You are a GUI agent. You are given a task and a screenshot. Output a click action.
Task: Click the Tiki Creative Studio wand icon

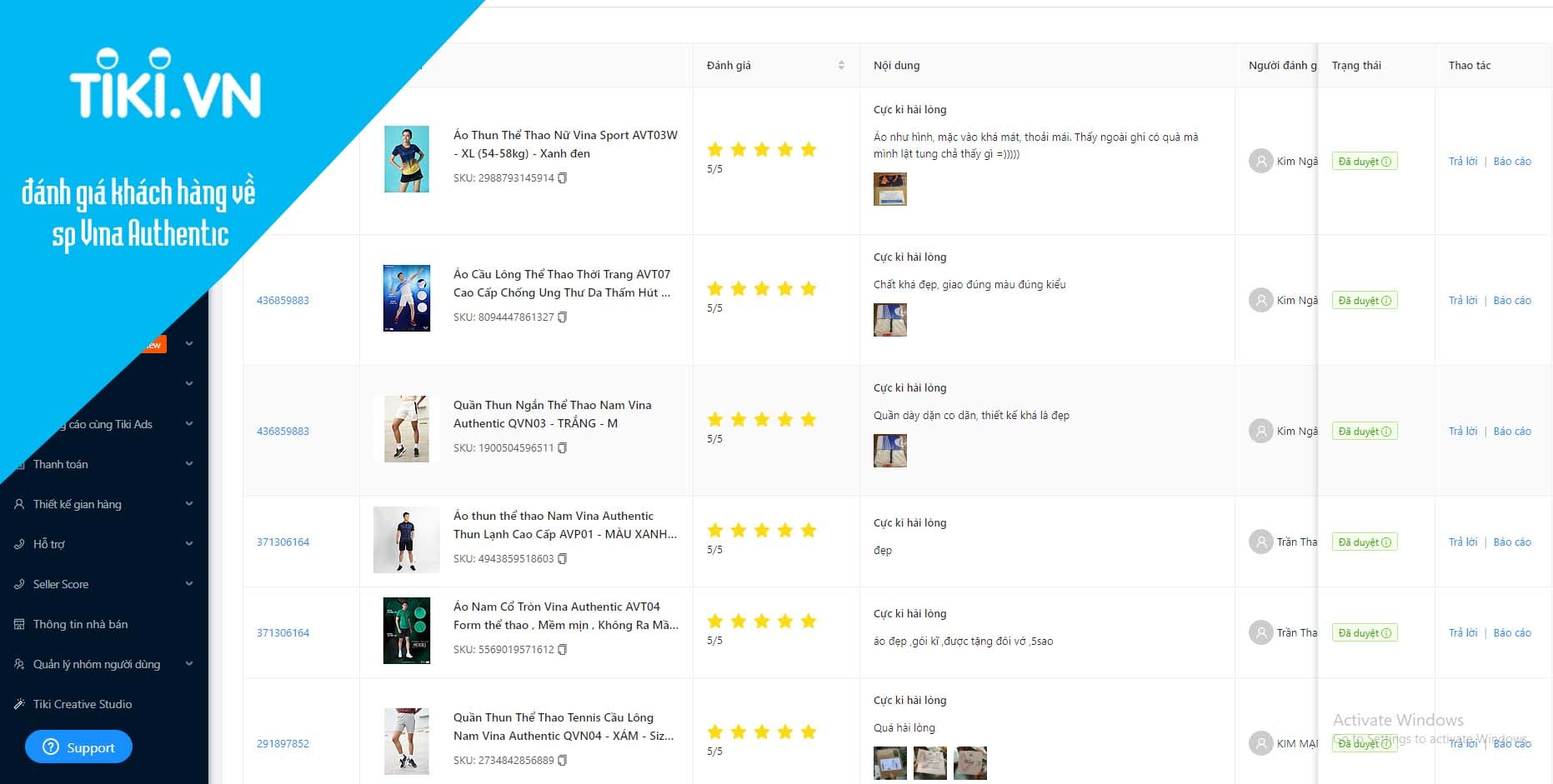[19, 704]
